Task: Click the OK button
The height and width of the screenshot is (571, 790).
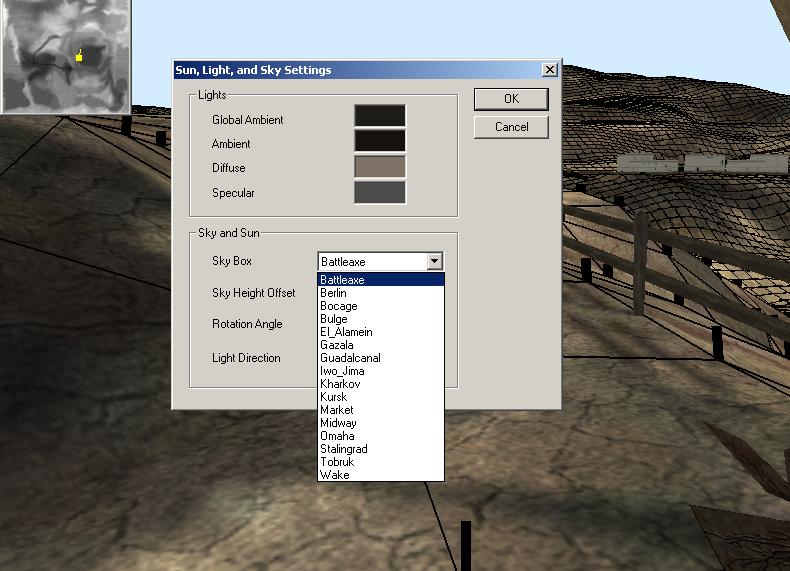Action: click(511, 99)
